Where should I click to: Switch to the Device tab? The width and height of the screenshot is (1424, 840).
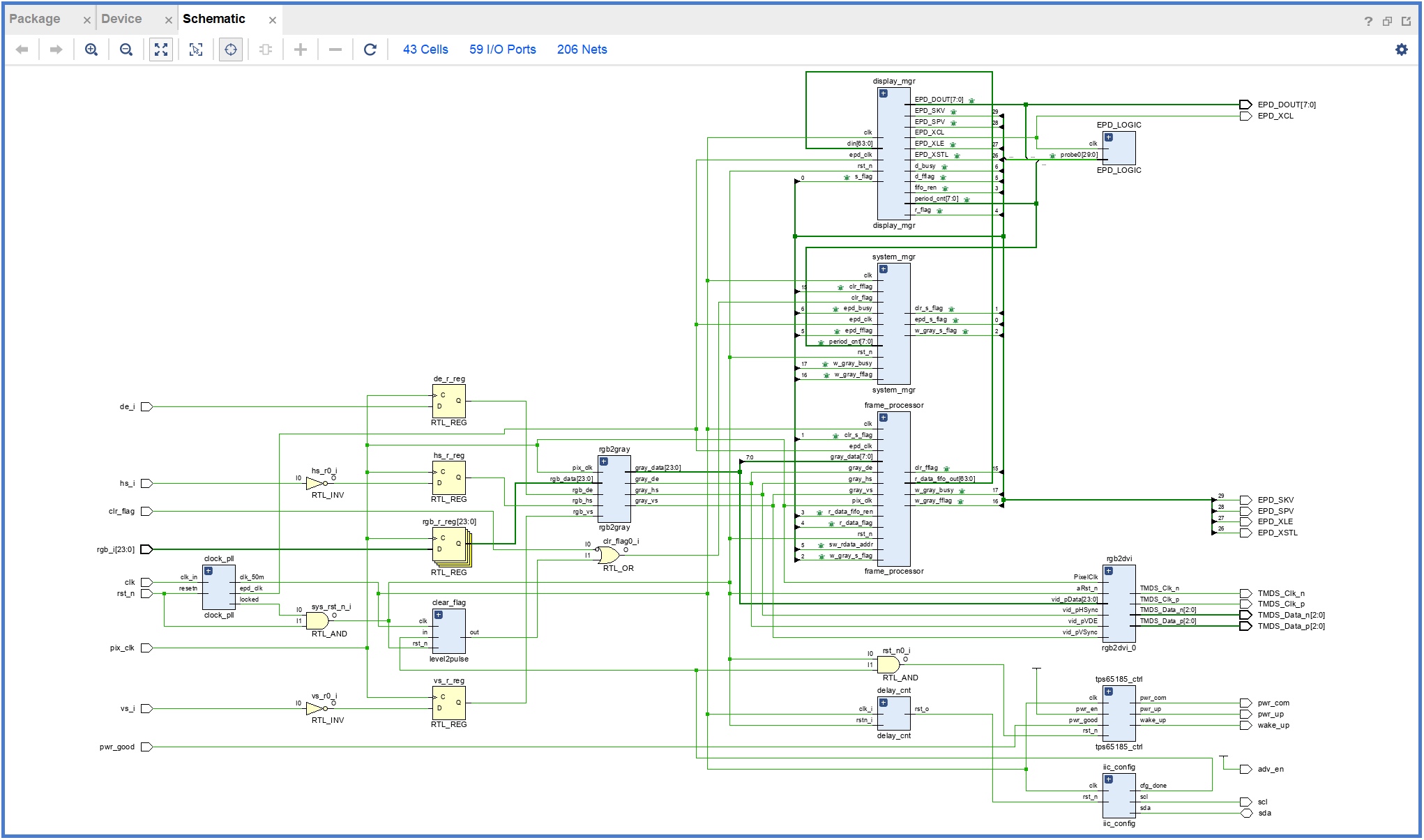[121, 19]
